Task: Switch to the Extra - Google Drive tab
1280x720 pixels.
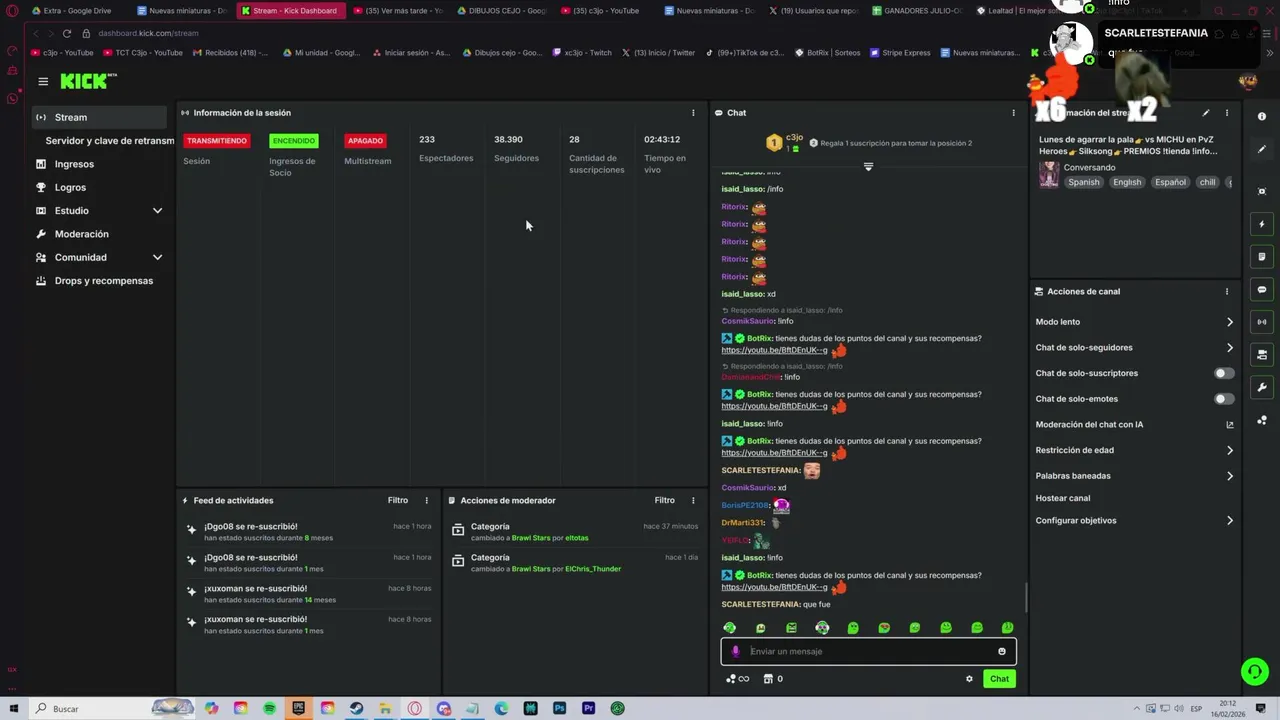Action: (x=74, y=11)
